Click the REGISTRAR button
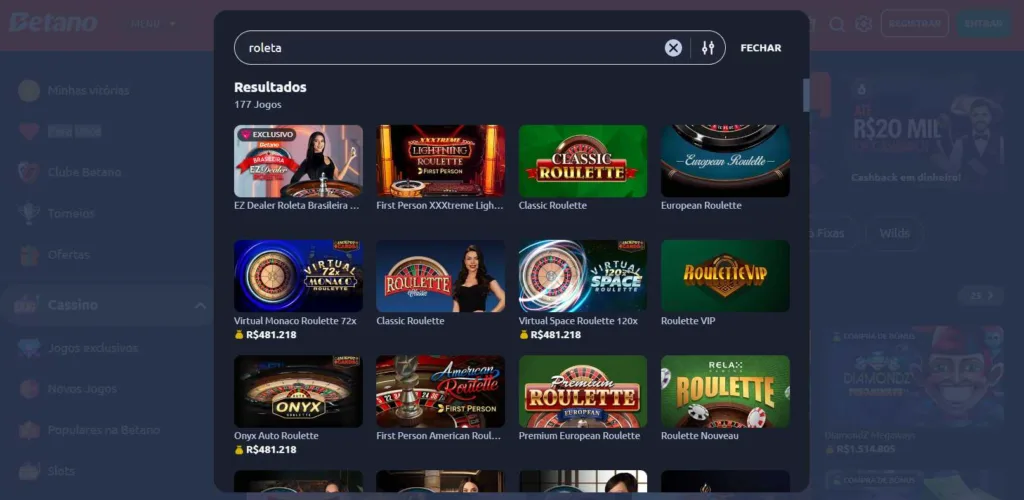The height and width of the screenshot is (500, 1024). [914, 23]
